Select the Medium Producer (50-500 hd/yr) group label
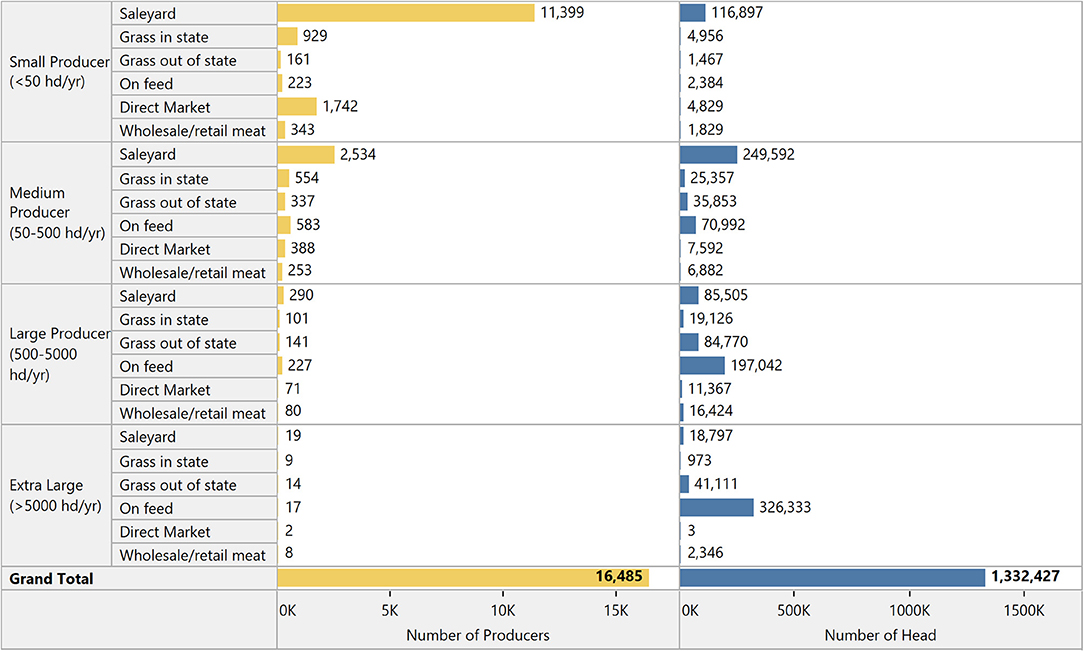Viewport: 1084px width, 651px height. click(x=57, y=213)
